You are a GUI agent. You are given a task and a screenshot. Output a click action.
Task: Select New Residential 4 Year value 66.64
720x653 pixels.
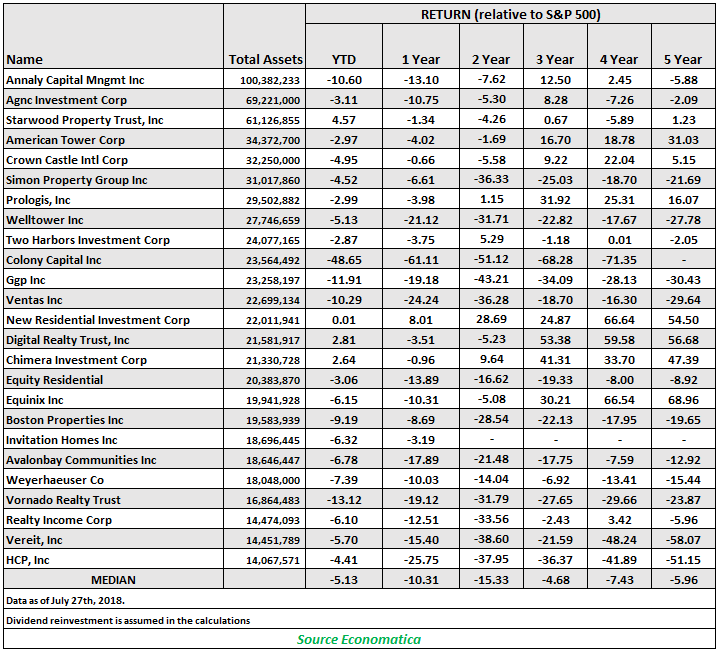(x=619, y=320)
